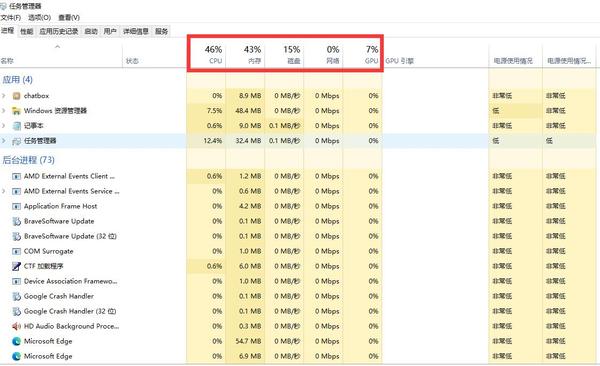Switch to the 服务 tab
The height and width of the screenshot is (366, 600).
pyautogui.click(x=161, y=32)
